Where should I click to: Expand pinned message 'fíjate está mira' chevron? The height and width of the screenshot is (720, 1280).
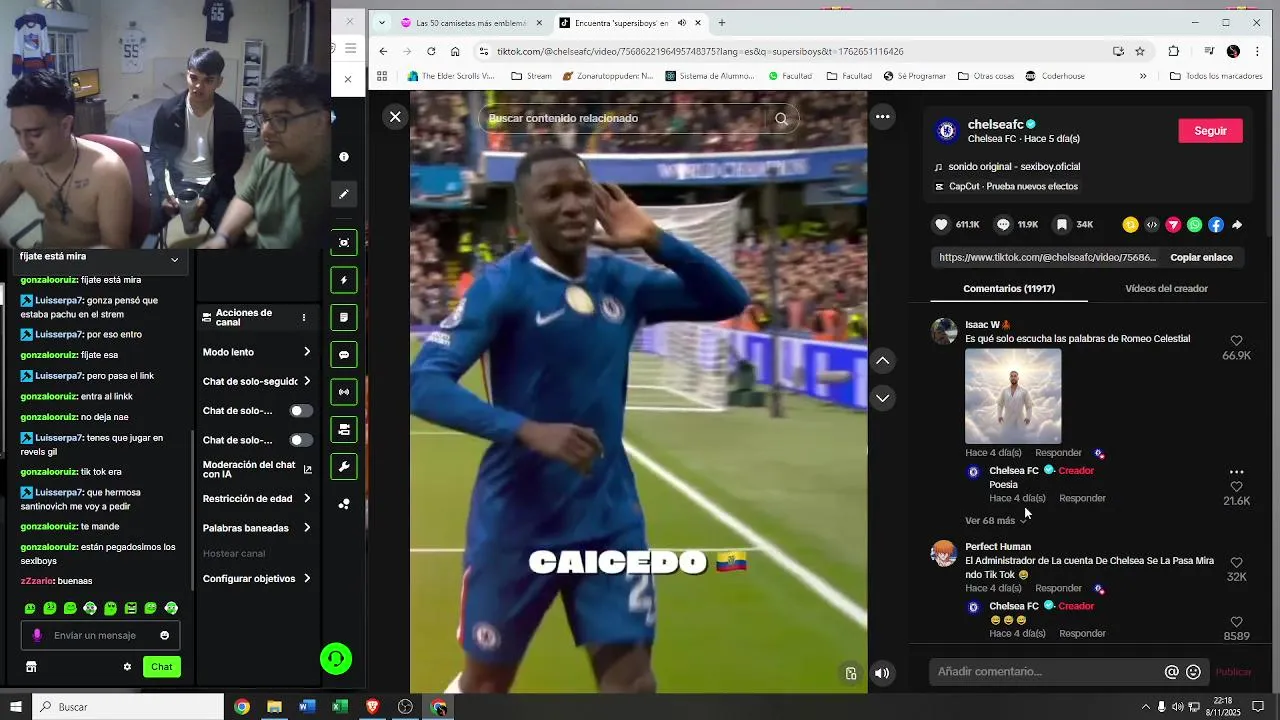click(x=174, y=259)
